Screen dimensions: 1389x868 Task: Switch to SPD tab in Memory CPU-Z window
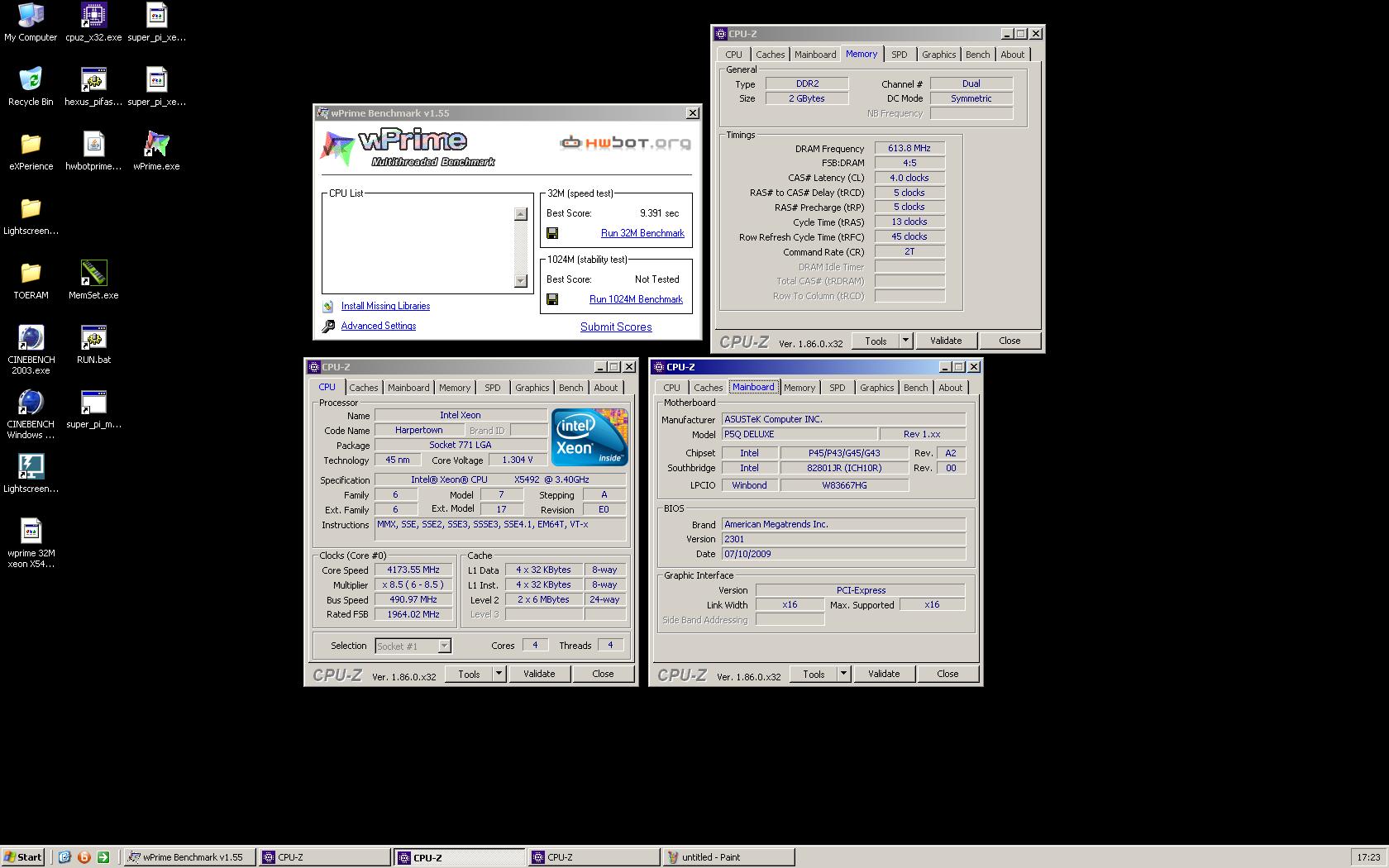pyautogui.click(x=899, y=55)
